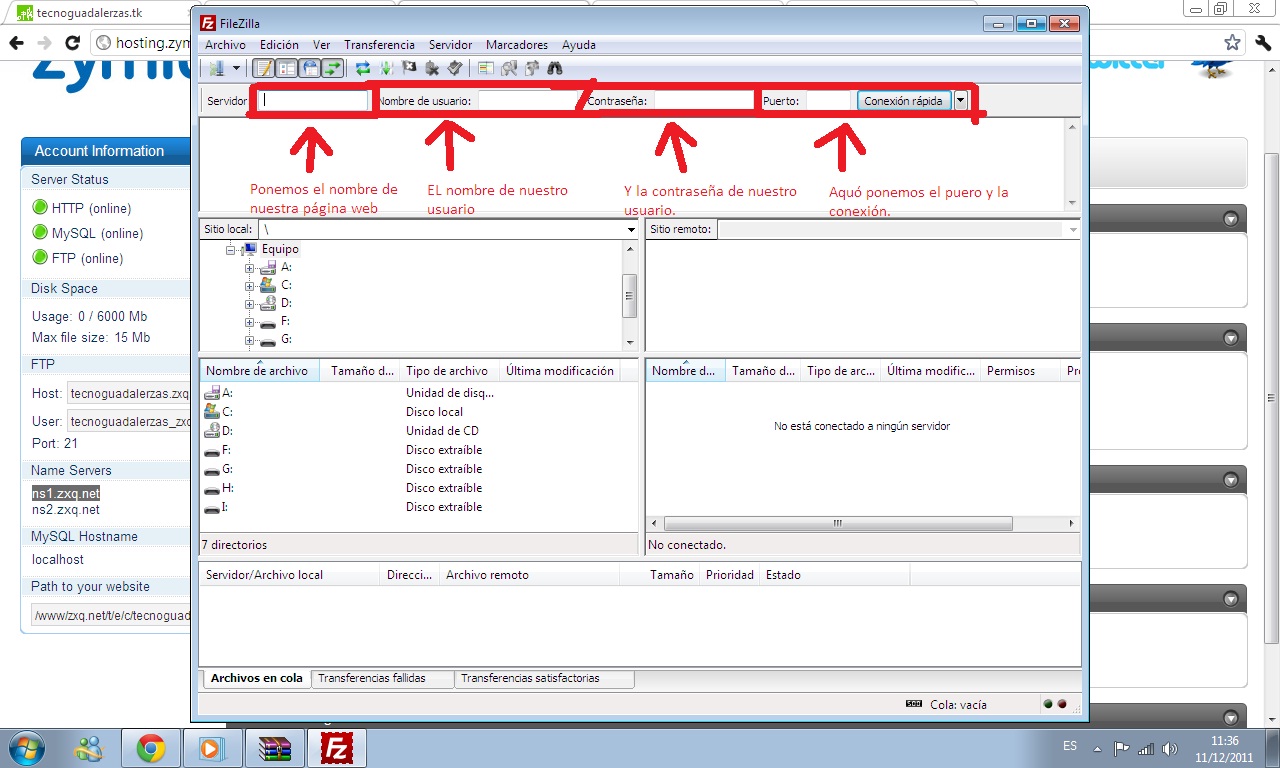
Task: Switch to Transferencias fallidas tab
Action: click(x=383, y=678)
